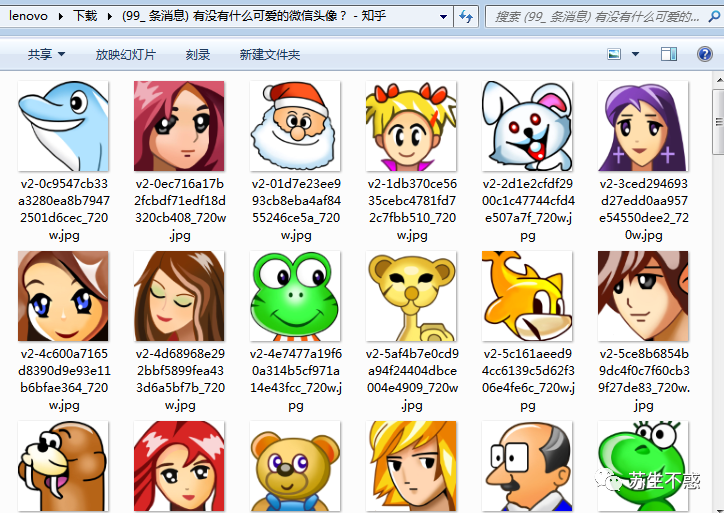
Task: Select the golden bear key avatar
Action: click(x=411, y=296)
